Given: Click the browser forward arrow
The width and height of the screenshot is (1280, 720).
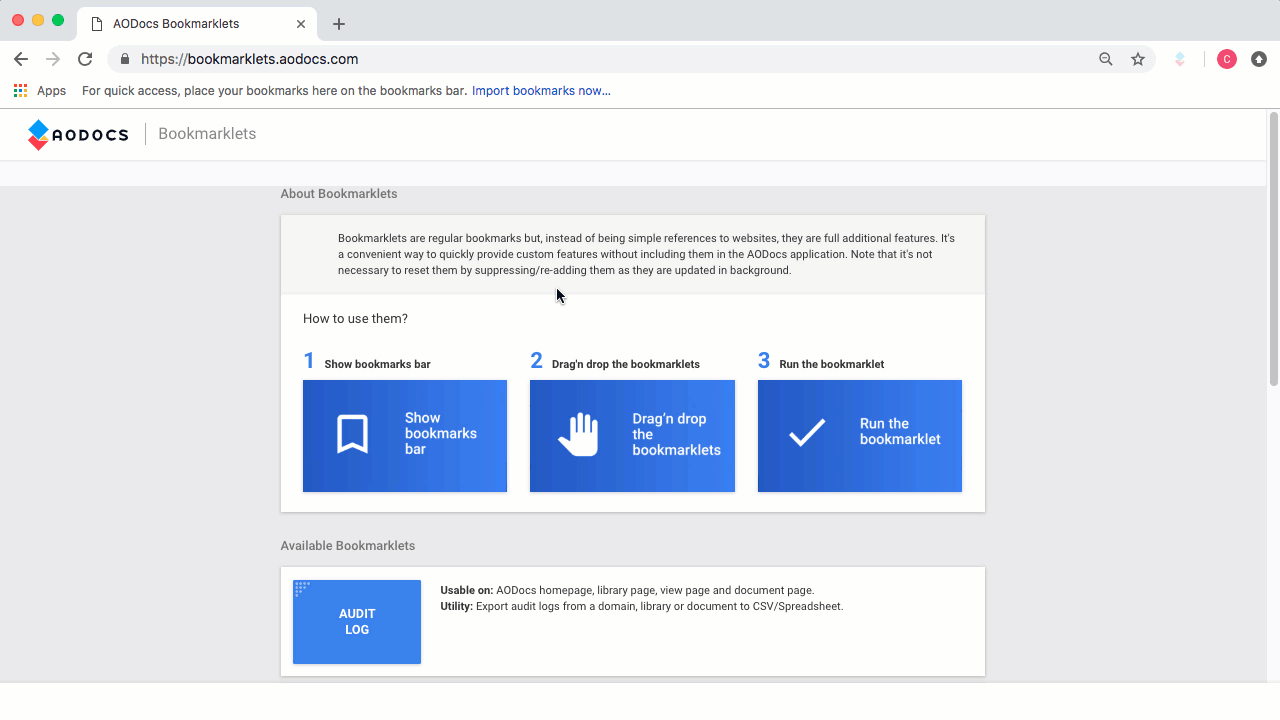Looking at the screenshot, I should pyautogui.click(x=53, y=59).
